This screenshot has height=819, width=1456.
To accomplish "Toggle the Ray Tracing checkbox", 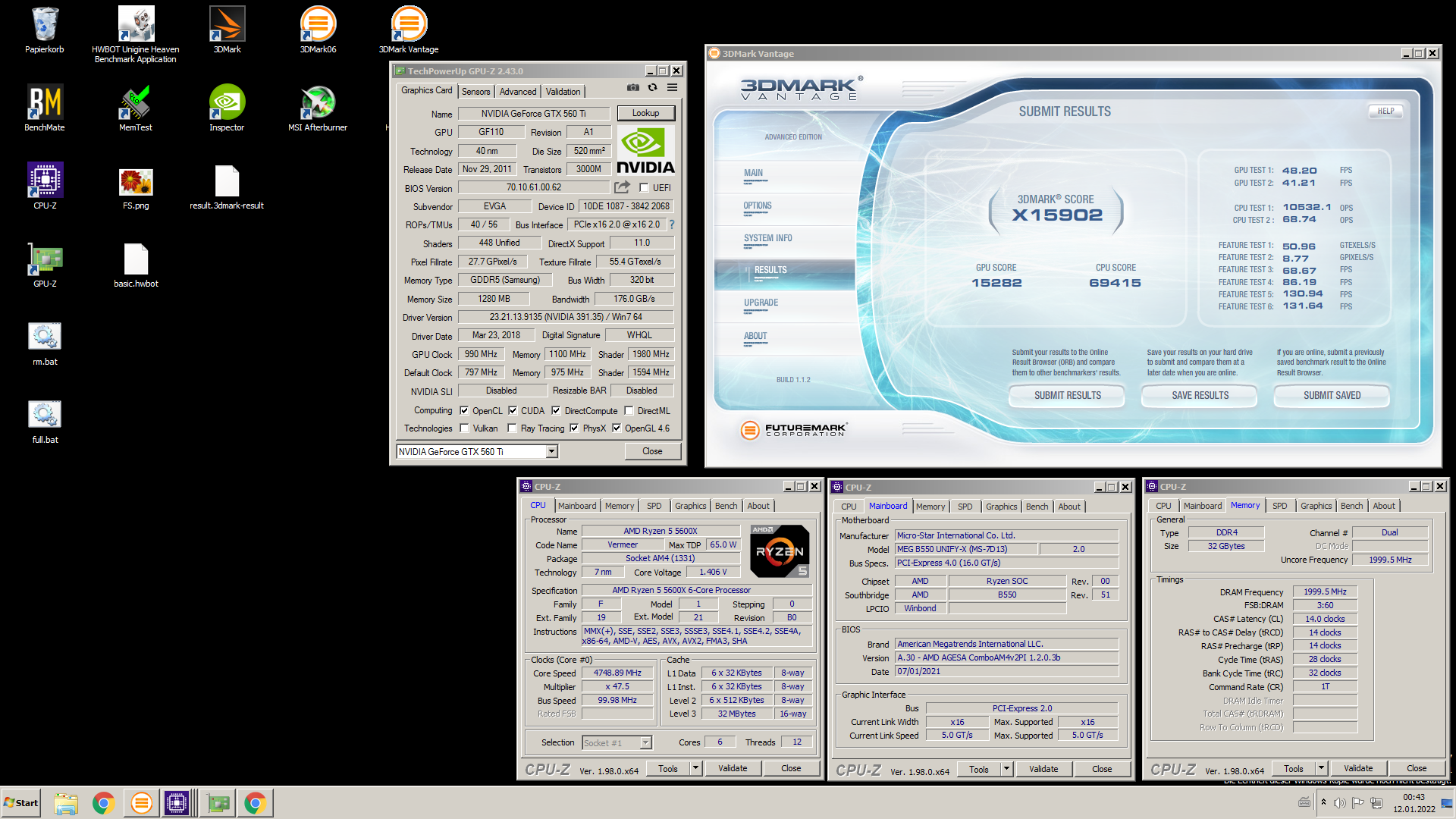I will (x=512, y=428).
